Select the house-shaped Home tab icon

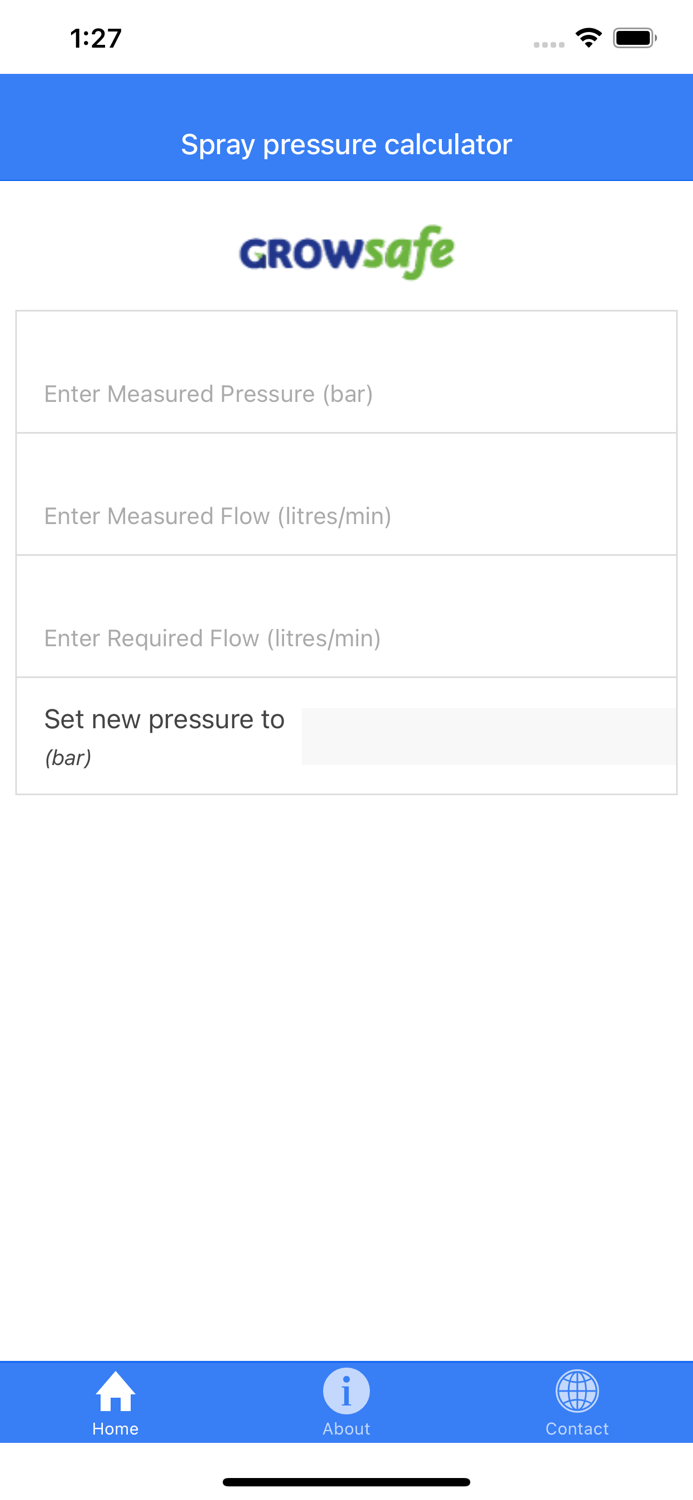coord(115,1389)
